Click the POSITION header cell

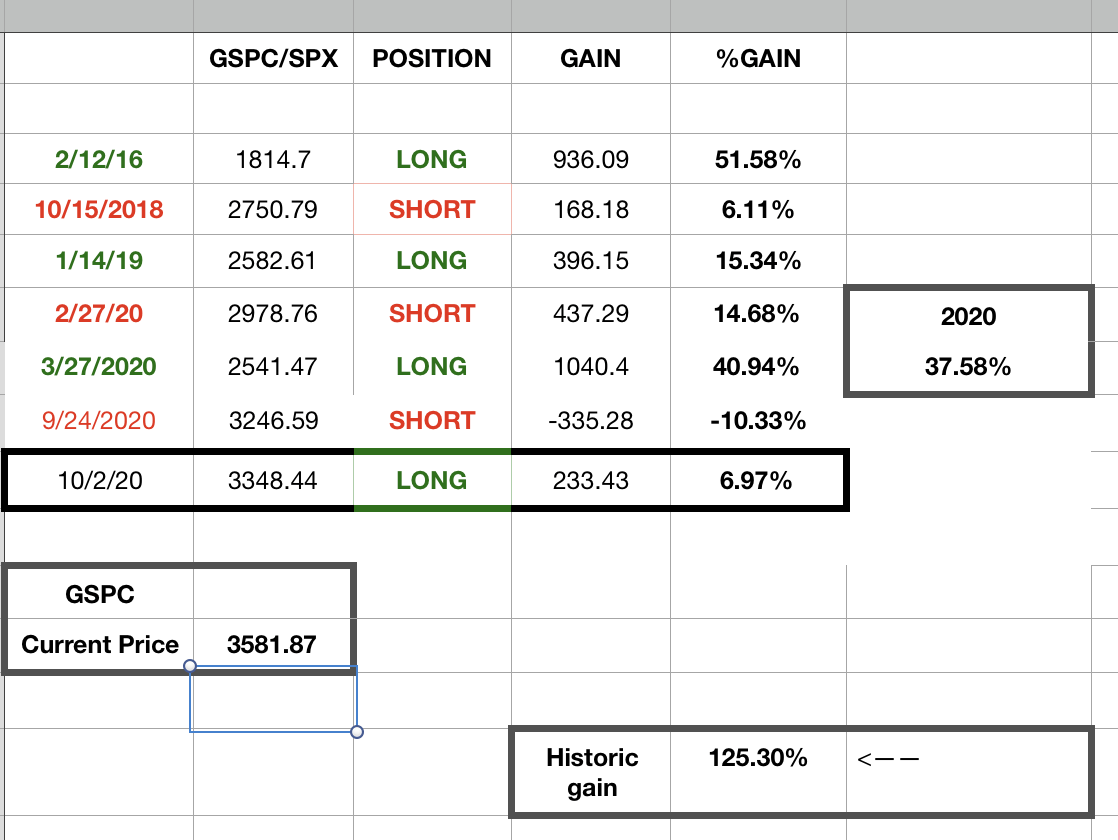click(432, 58)
